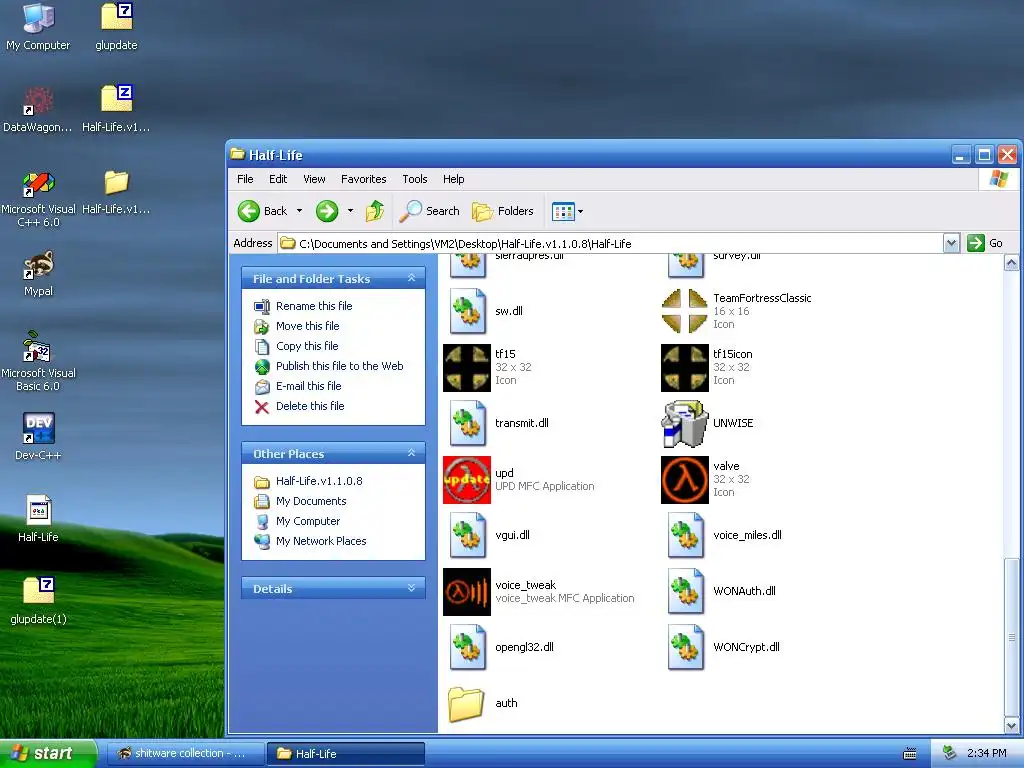Image resolution: width=1024 pixels, height=768 pixels.
Task: Open the Help menu
Action: click(x=453, y=179)
